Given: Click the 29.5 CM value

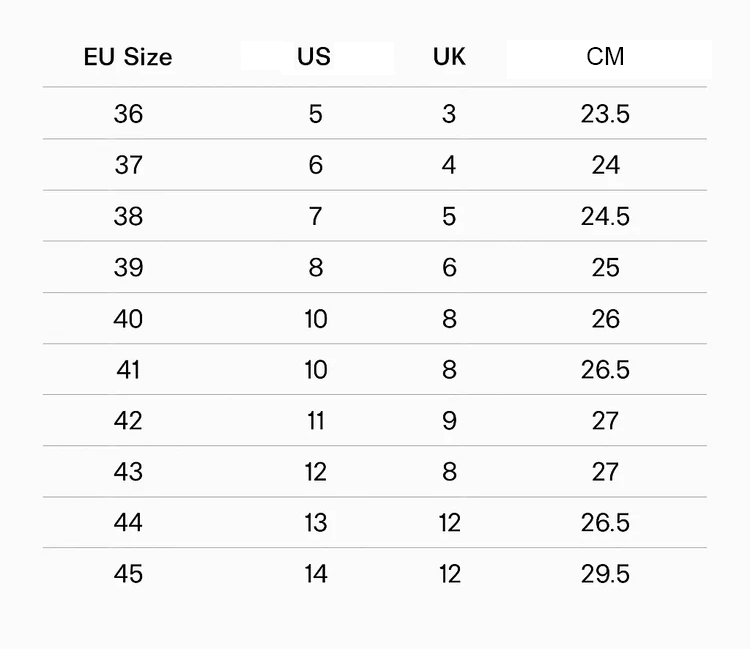Looking at the screenshot, I should pos(605,573).
